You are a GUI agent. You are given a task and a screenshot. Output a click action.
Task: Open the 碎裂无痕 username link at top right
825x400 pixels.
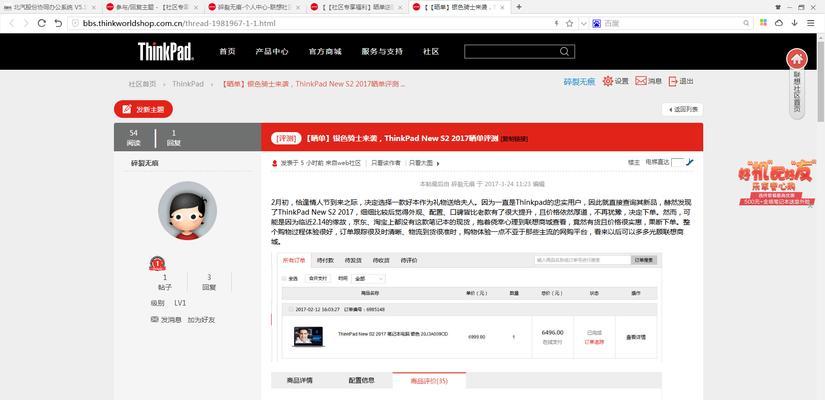pyautogui.click(x=579, y=82)
